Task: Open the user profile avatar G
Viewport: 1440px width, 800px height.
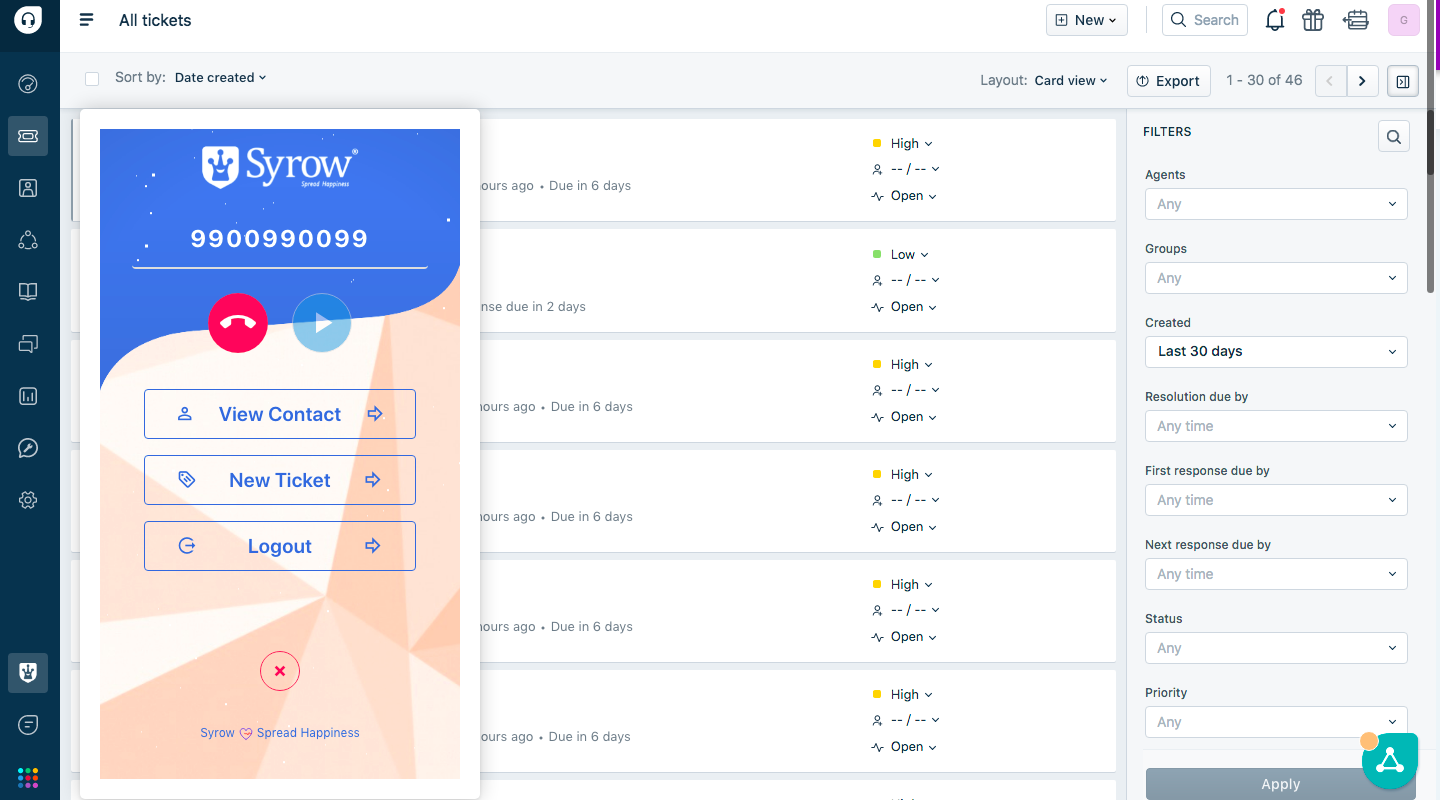Action: (1404, 20)
